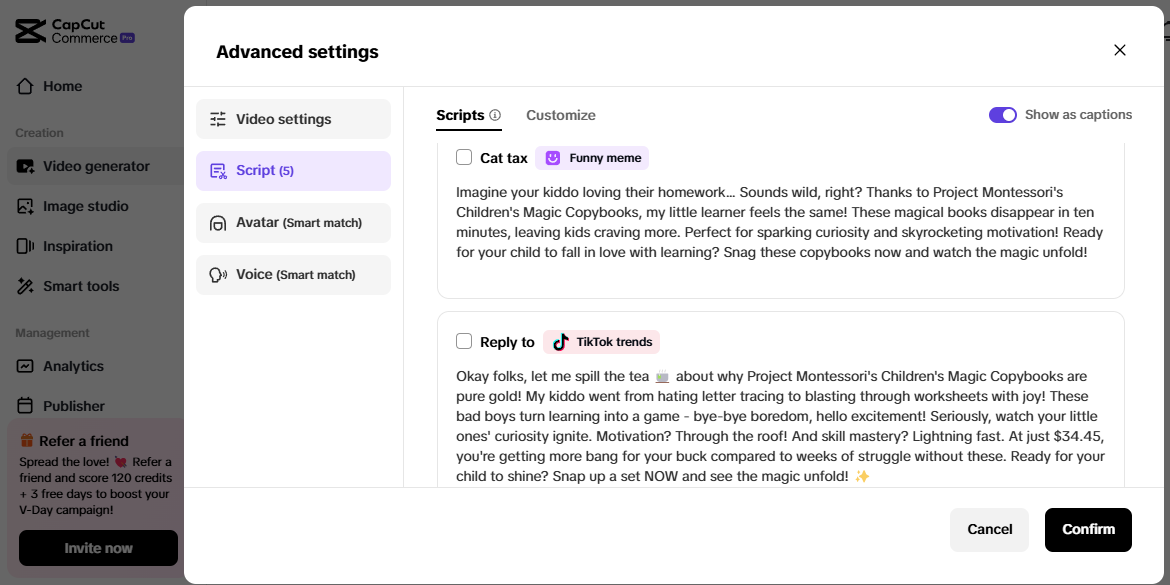
Task: Open the Video settings section
Action: (293, 119)
